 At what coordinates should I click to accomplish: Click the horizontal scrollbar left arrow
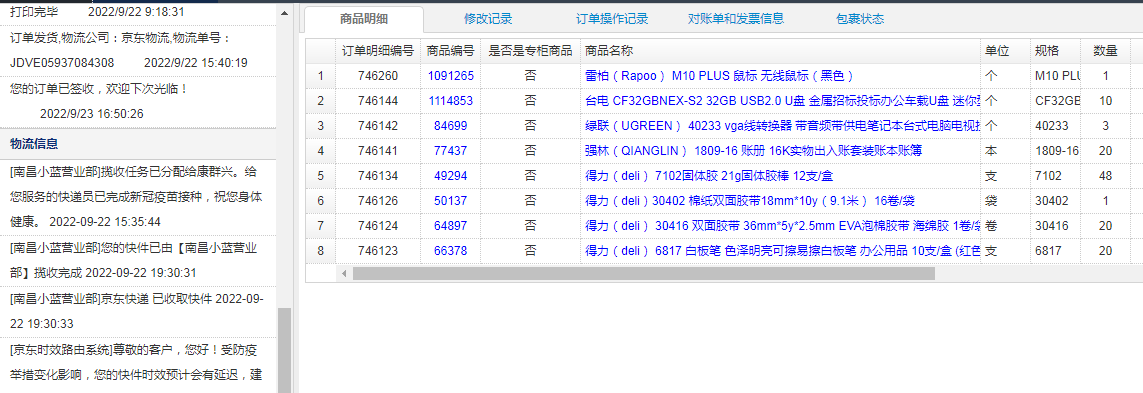pyautogui.click(x=344, y=273)
